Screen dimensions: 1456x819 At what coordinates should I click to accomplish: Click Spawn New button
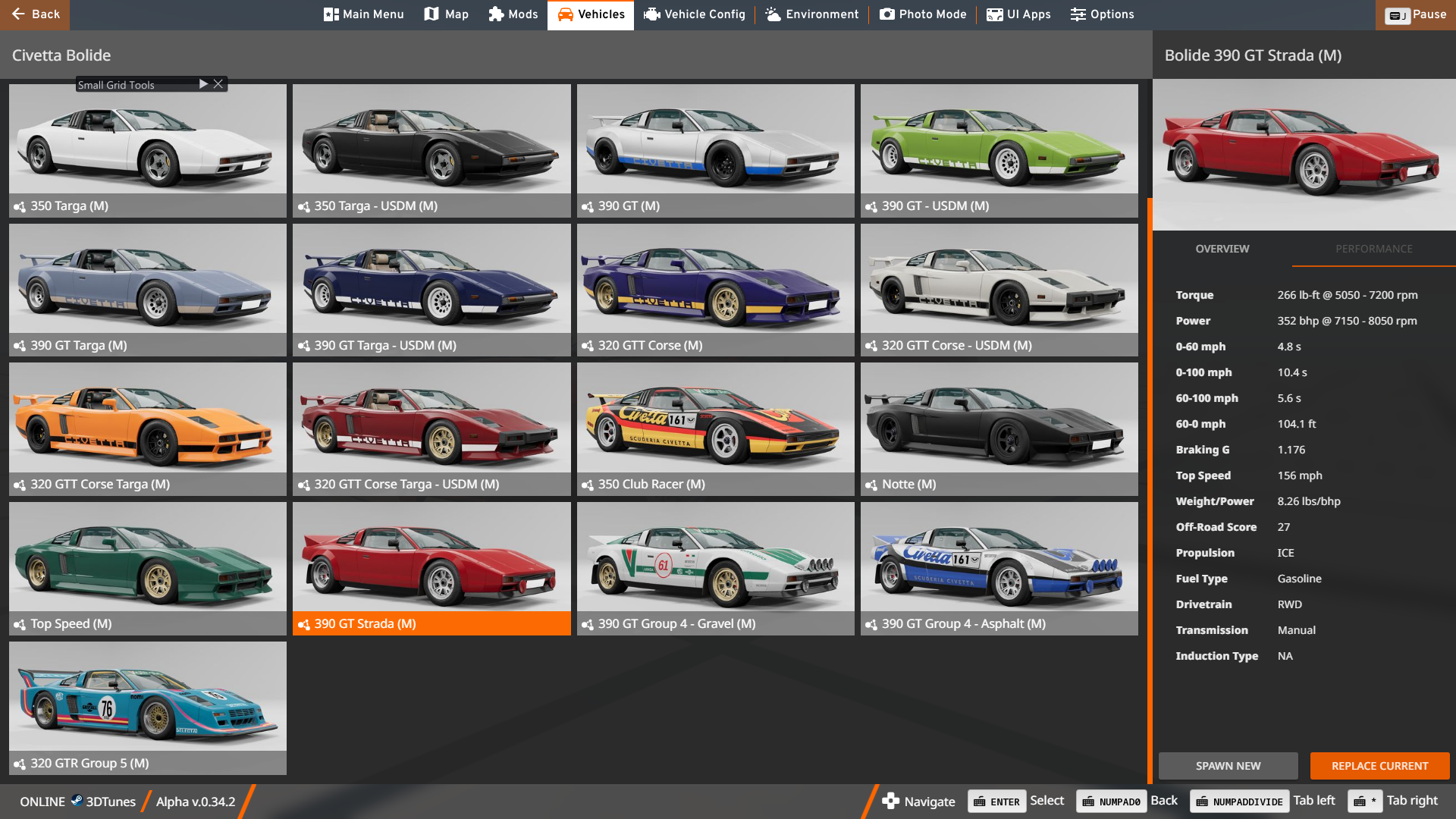(1228, 766)
